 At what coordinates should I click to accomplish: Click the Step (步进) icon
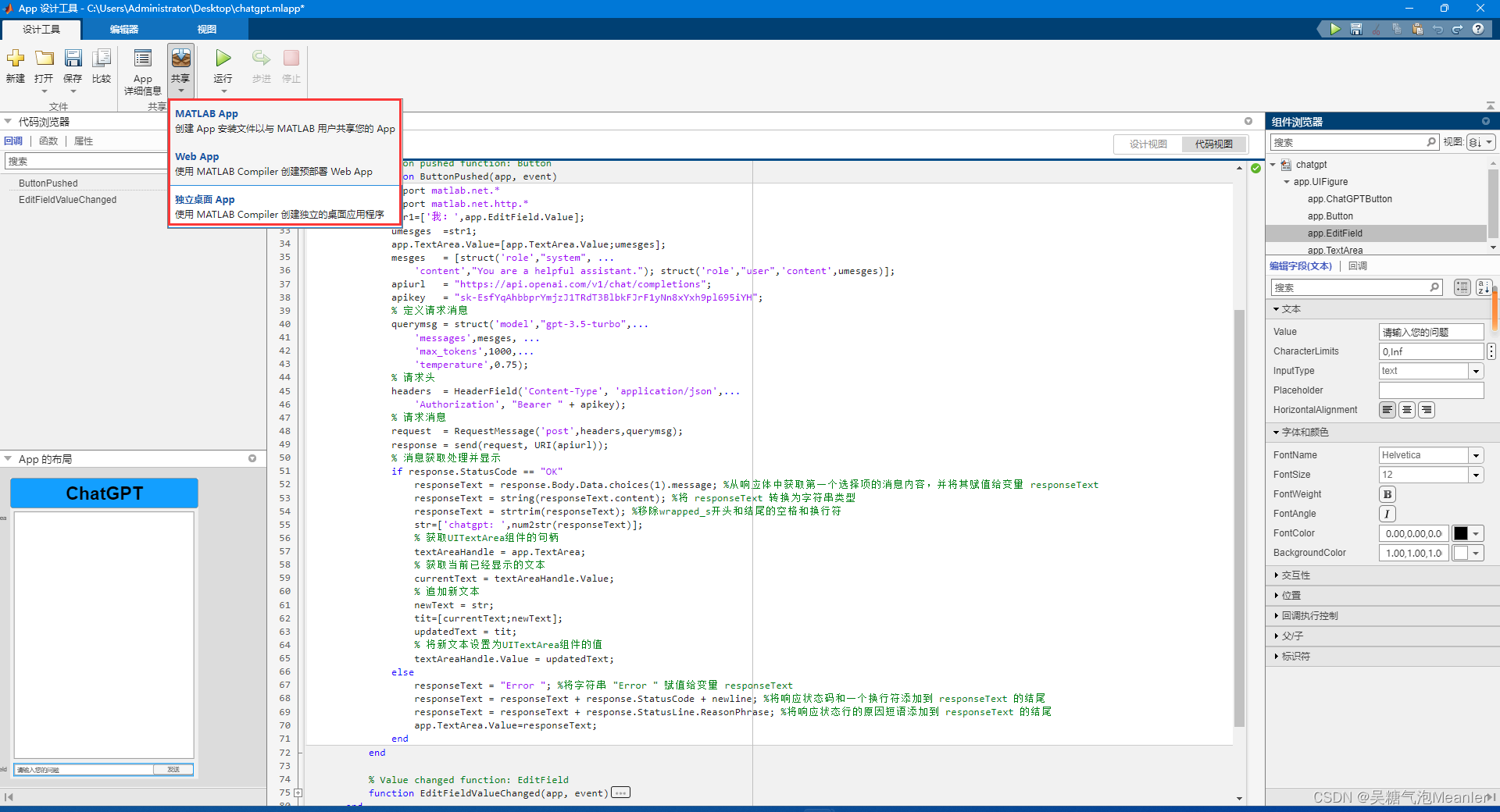[x=261, y=59]
